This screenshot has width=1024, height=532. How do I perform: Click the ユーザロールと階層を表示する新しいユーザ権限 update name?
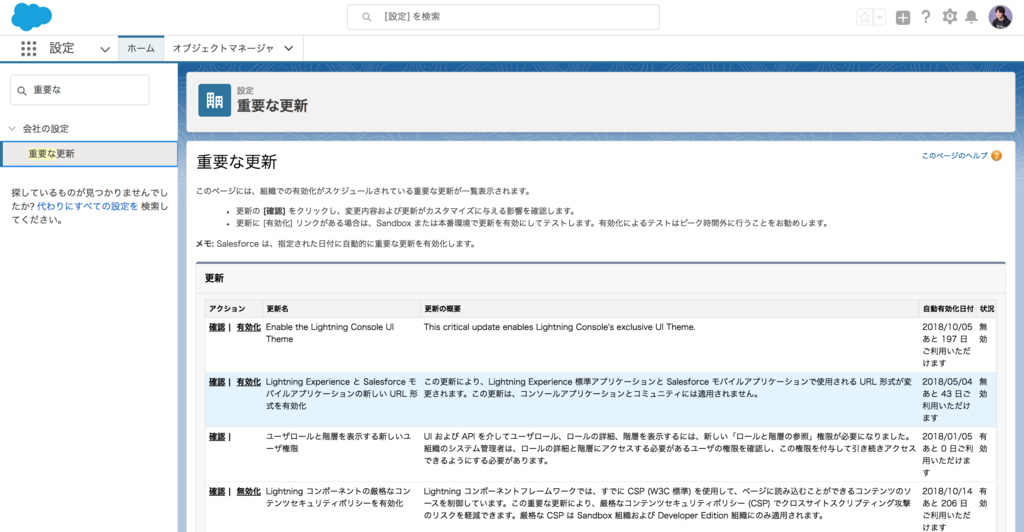click(x=338, y=443)
